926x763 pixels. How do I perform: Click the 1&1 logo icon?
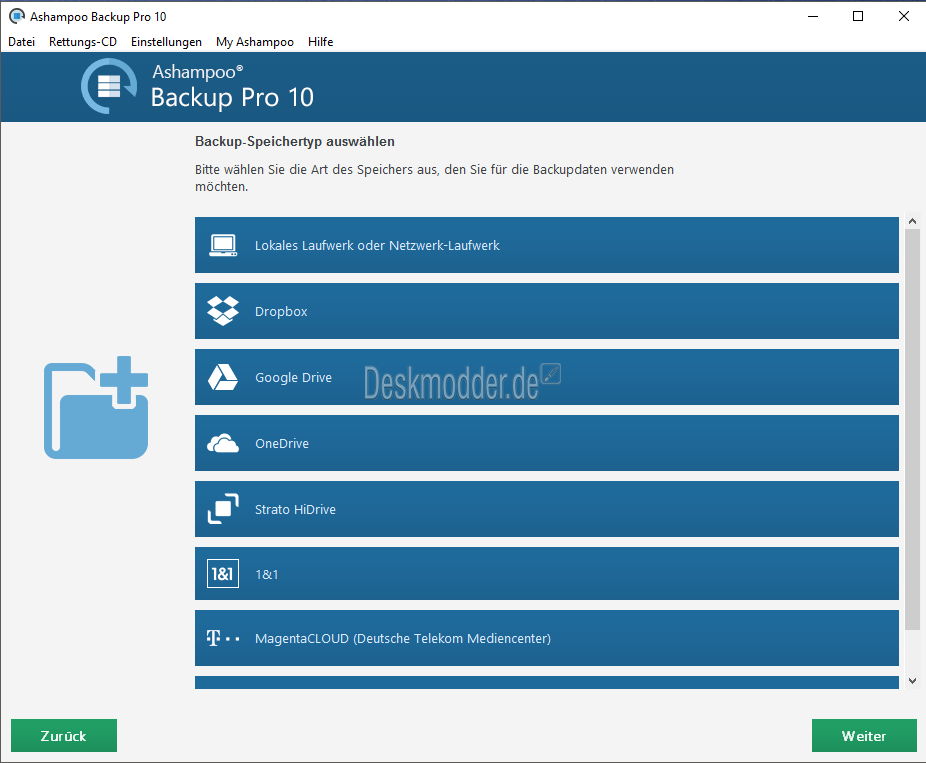pos(223,573)
